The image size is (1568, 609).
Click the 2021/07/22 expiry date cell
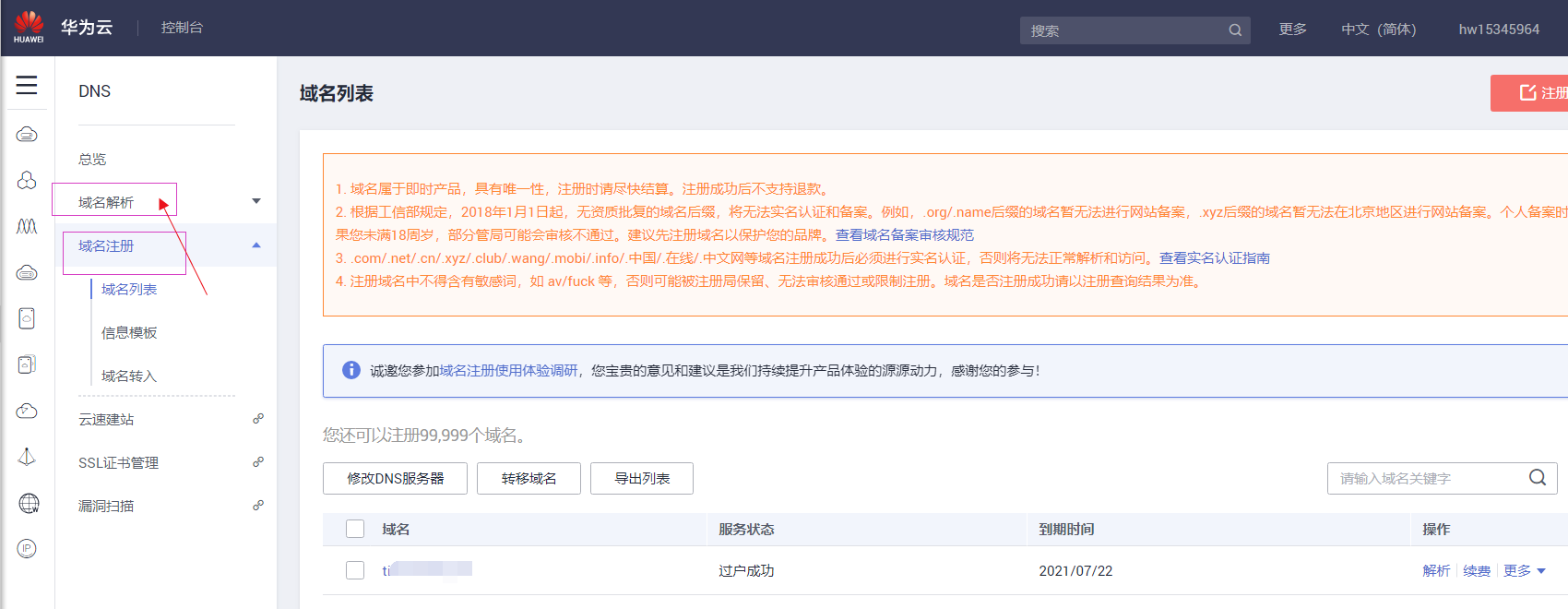coord(1075,570)
